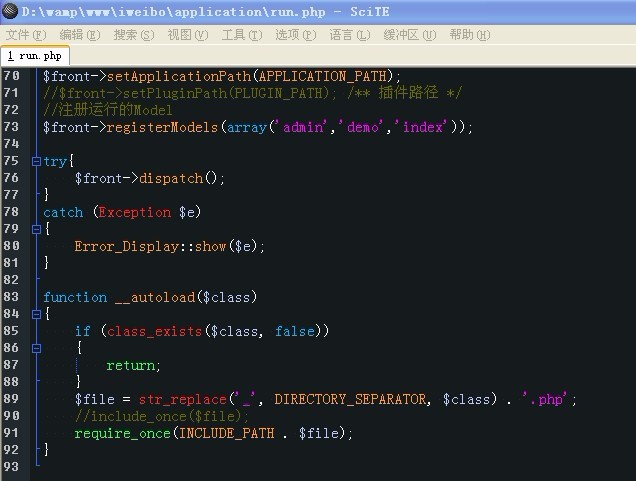The image size is (636, 481).
Task: Open the 选项 (Options) menu
Action: tap(295, 34)
